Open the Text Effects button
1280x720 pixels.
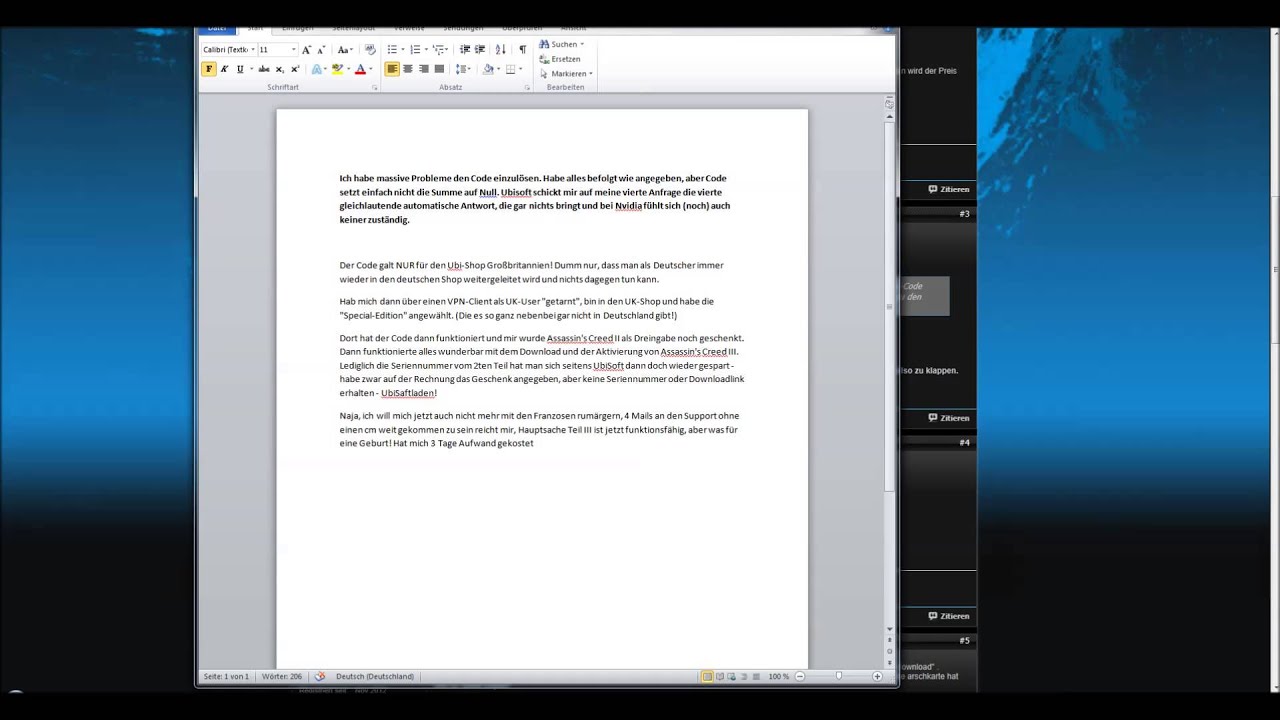(317, 69)
